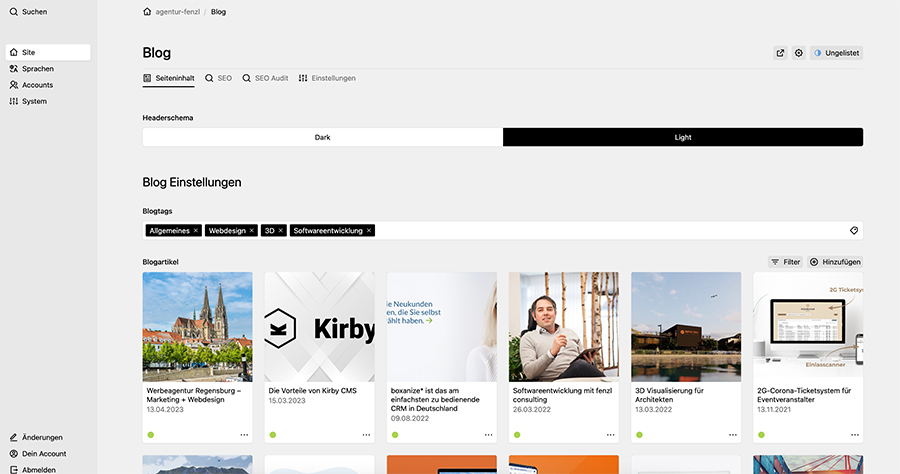Click Hinzufügen to add a blog article
This screenshot has width=900, height=474.
click(x=835, y=262)
